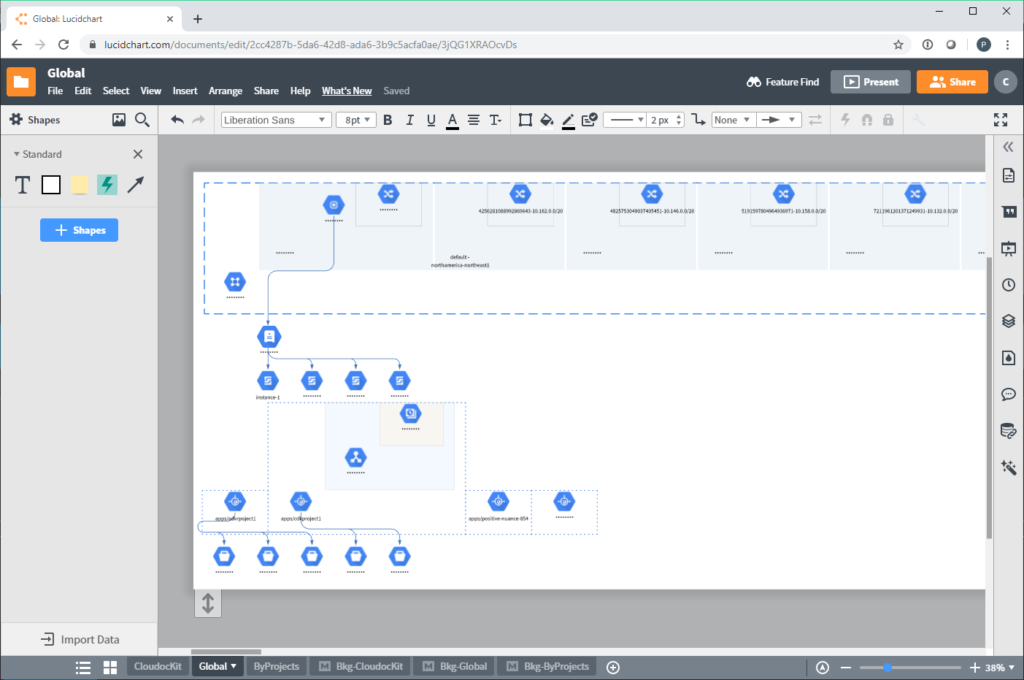
Task: Switch to the ByProjects page tab
Action: pos(276,666)
